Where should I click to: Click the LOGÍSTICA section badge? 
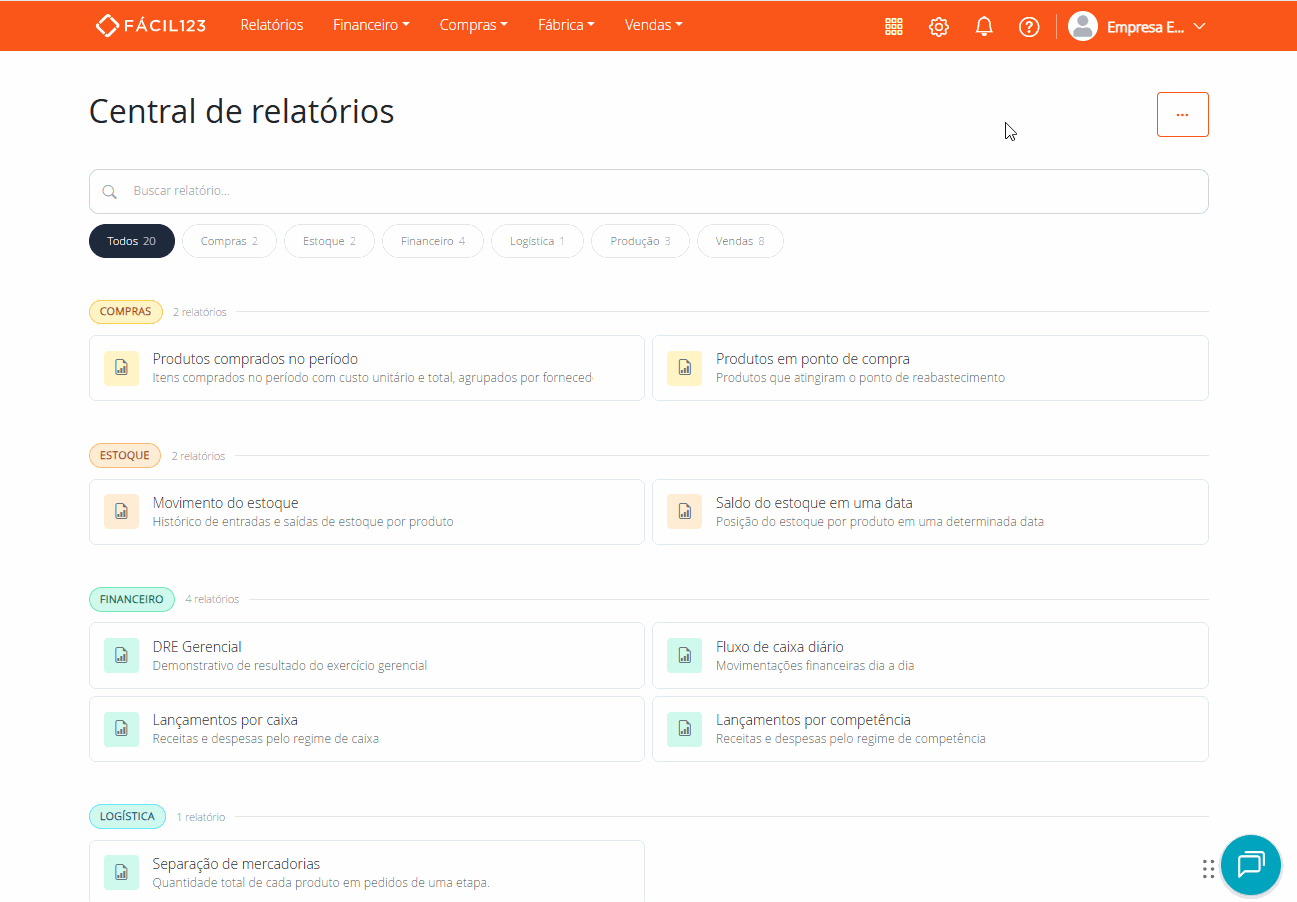127,816
